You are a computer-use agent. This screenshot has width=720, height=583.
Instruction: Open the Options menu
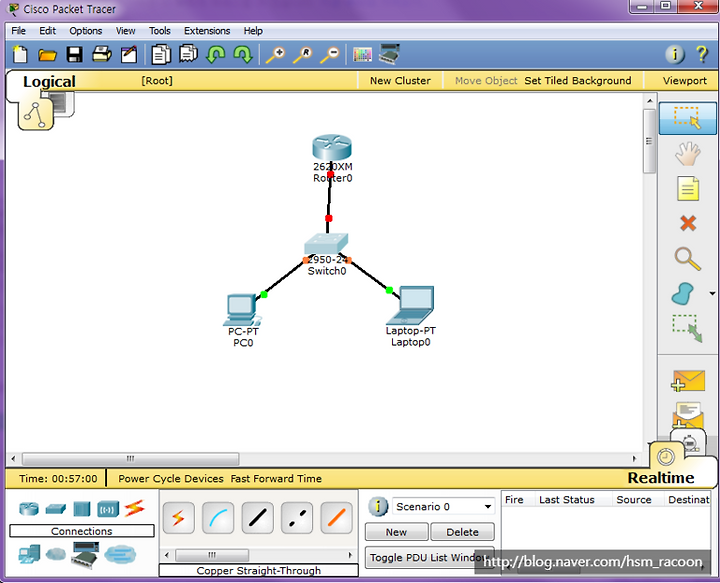pos(85,31)
